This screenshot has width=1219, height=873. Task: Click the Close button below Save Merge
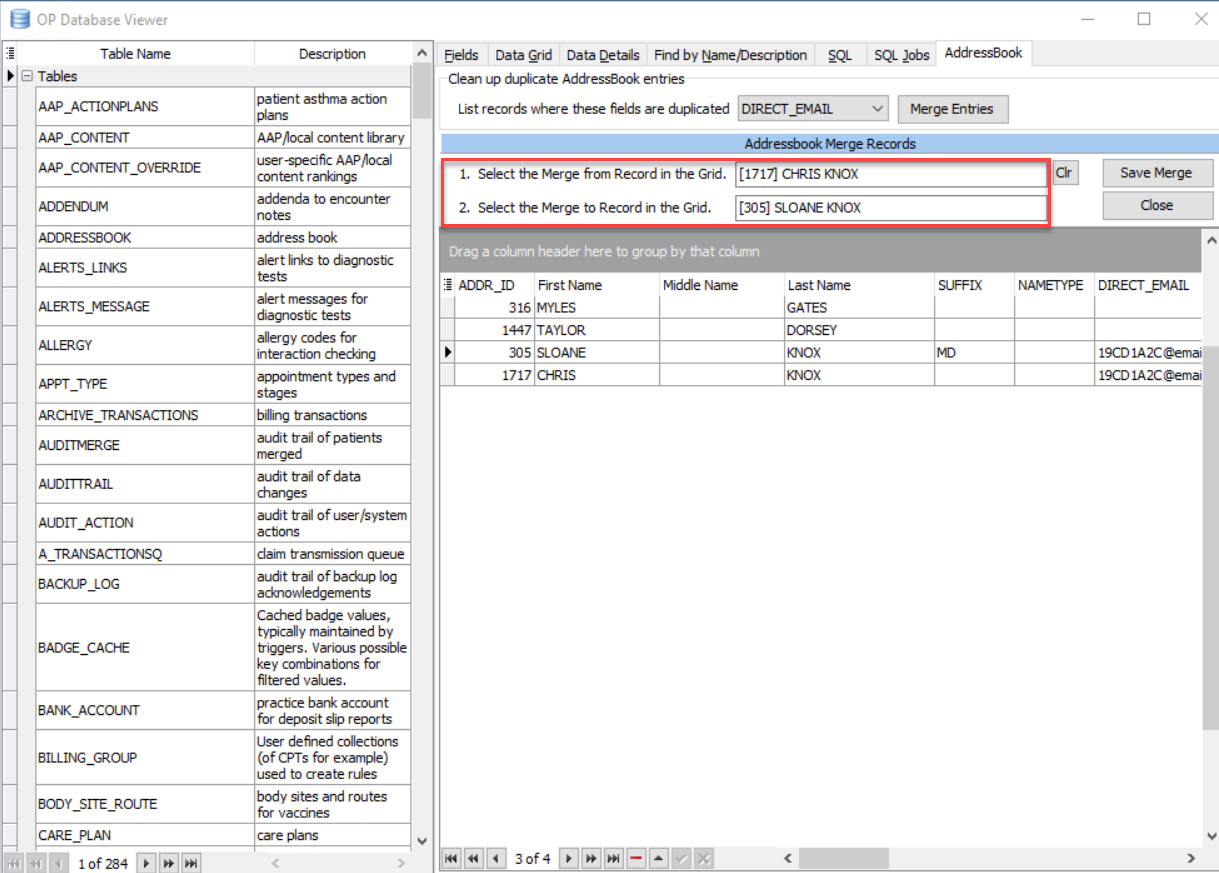pyautogui.click(x=1156, y=205)
